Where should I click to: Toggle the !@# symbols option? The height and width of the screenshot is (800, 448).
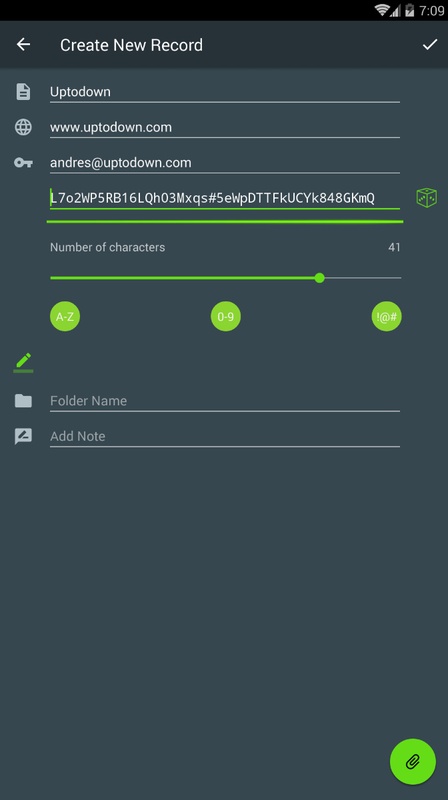coord(386,316)
